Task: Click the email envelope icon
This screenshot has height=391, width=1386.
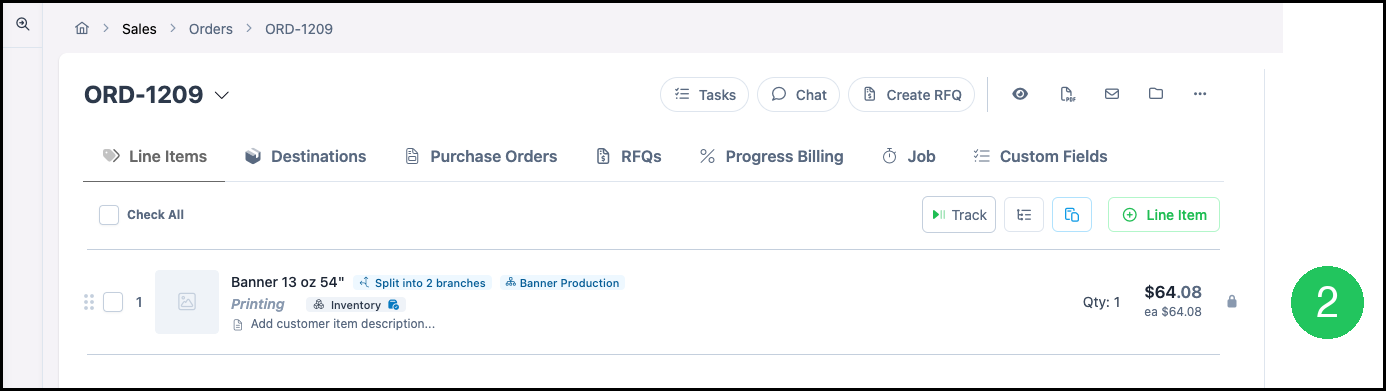Action: click(1111, 94)
